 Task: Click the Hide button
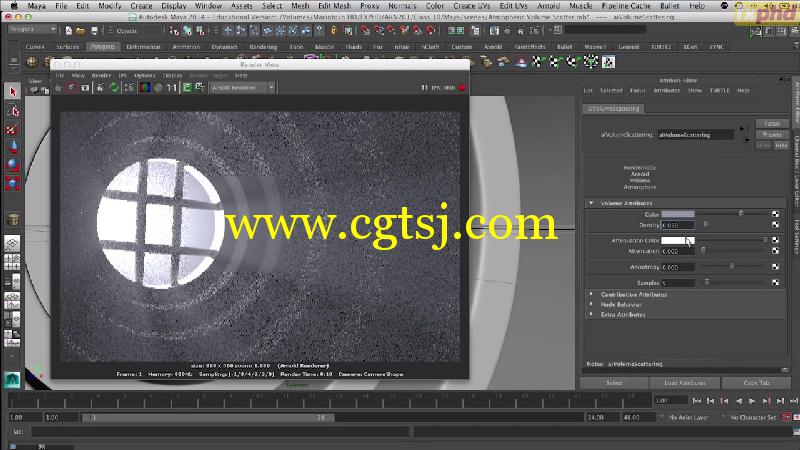pyautogui.click(x=781, y=145)
